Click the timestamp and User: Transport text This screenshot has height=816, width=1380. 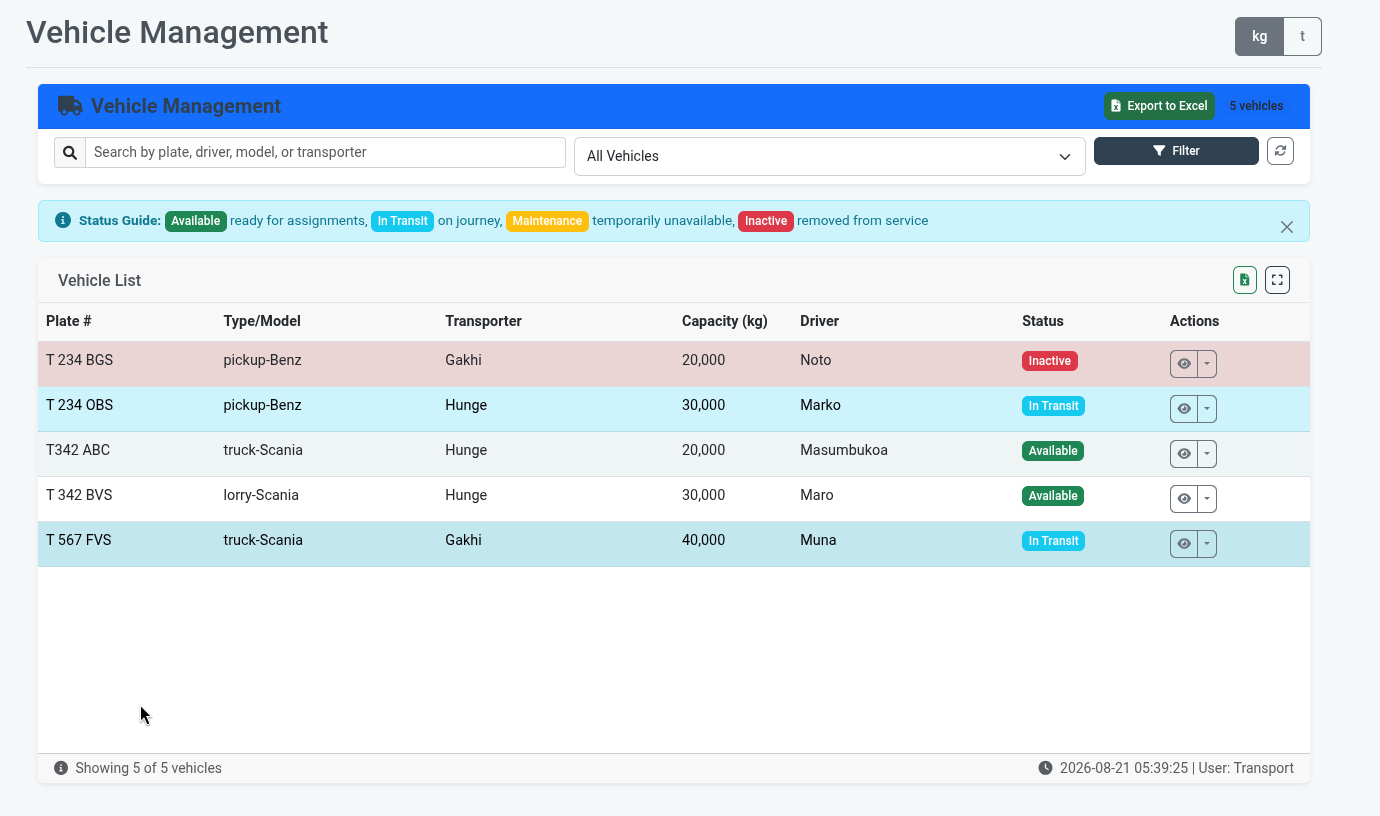pyautogui.click(x=1177, y=768)
